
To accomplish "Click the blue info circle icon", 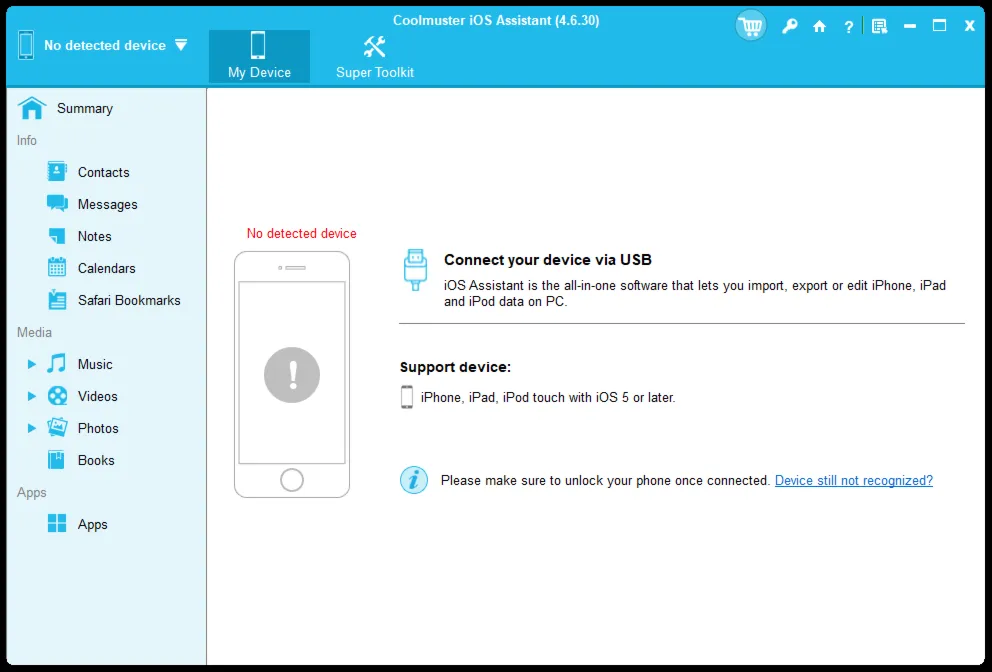I will (x=414, y=480).
